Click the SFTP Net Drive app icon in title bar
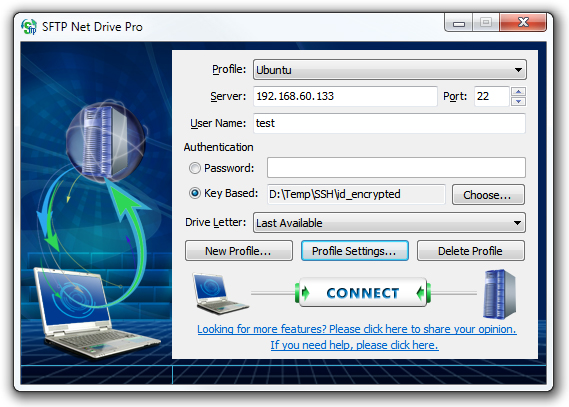 [29, 26]
